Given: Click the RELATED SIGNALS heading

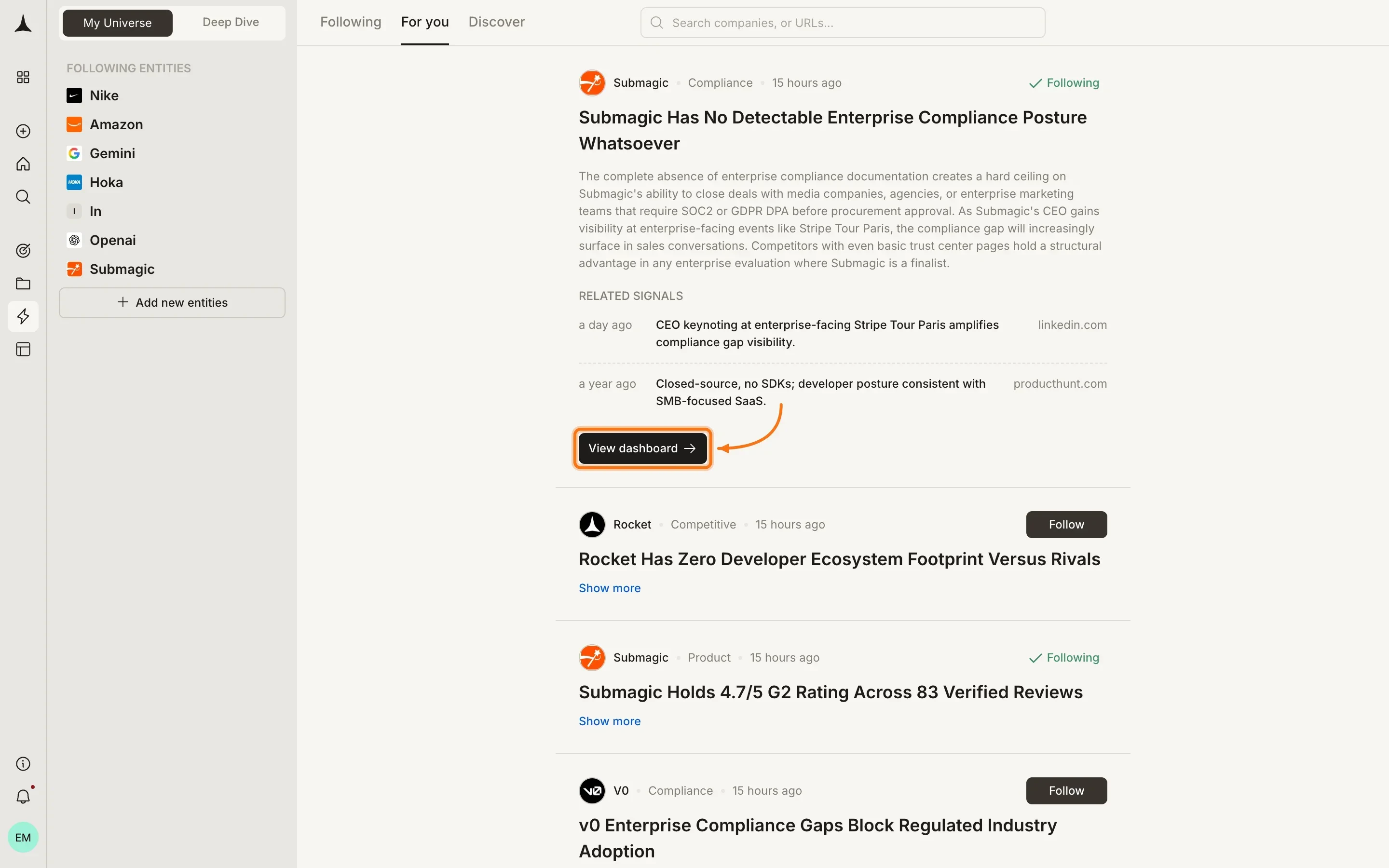Looking at the screenshot, I should pyautogui.click(x=630, y=296).
